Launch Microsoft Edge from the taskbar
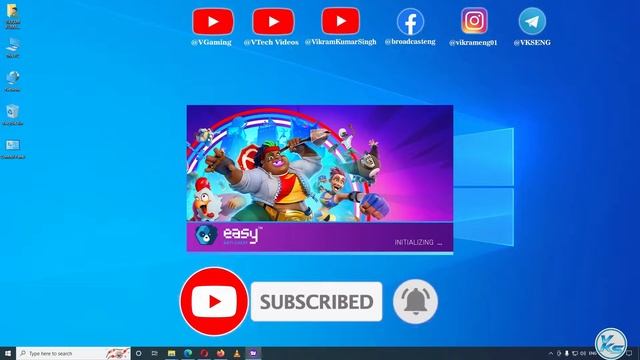This screenshot has width=640, height=360. (188, 353)
